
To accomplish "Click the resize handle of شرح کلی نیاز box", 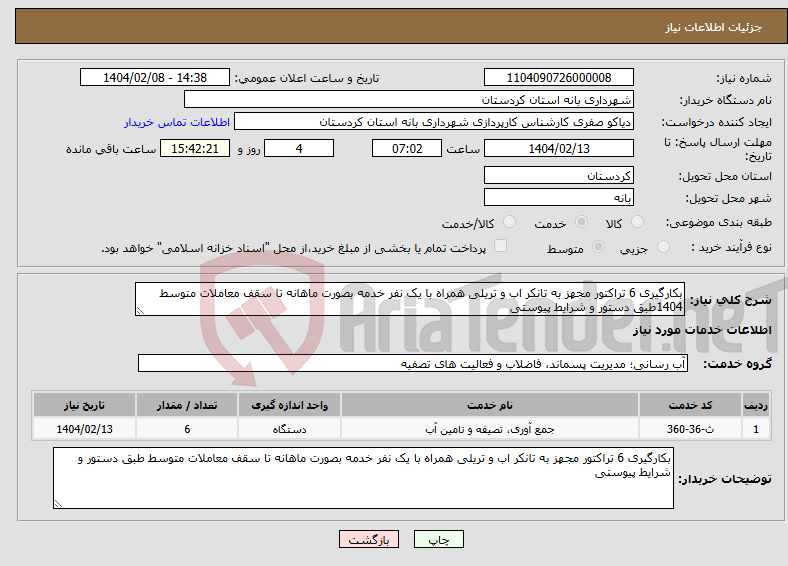I will tap(140, 311).
